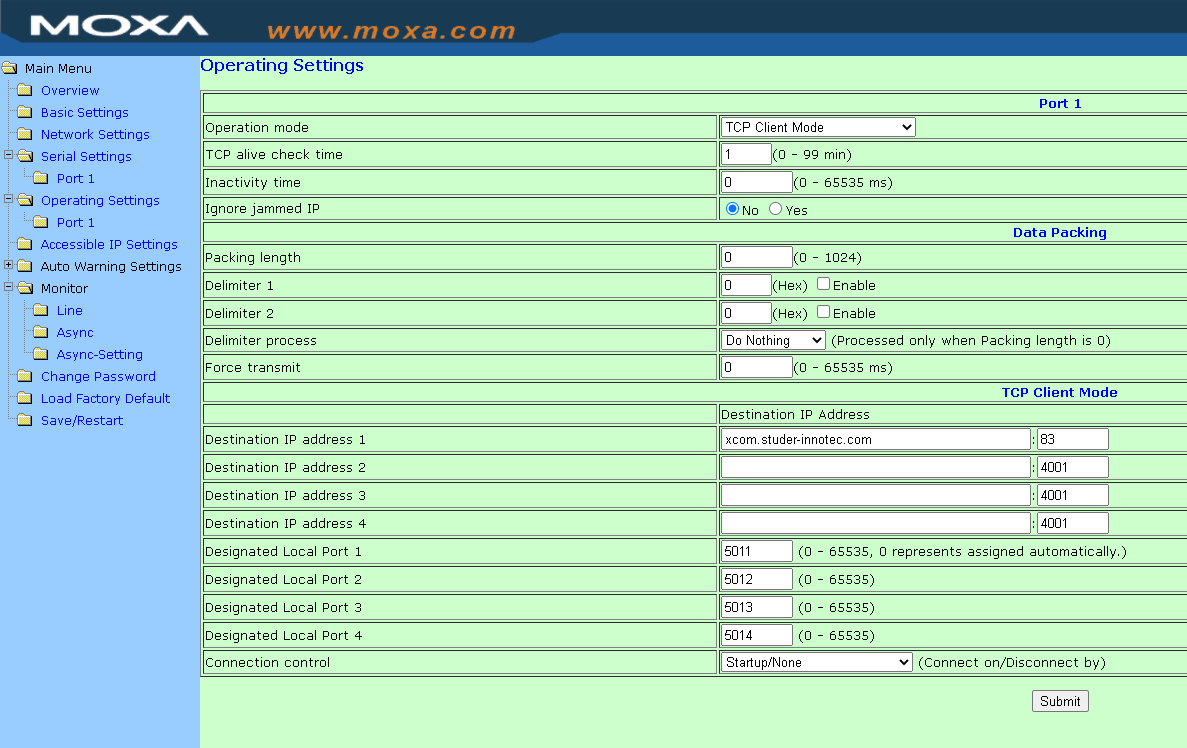Click the folder icon of Port 1 under Serial Settings
The height and width of the screenshot is (748, 1187).
click(41, 178)
